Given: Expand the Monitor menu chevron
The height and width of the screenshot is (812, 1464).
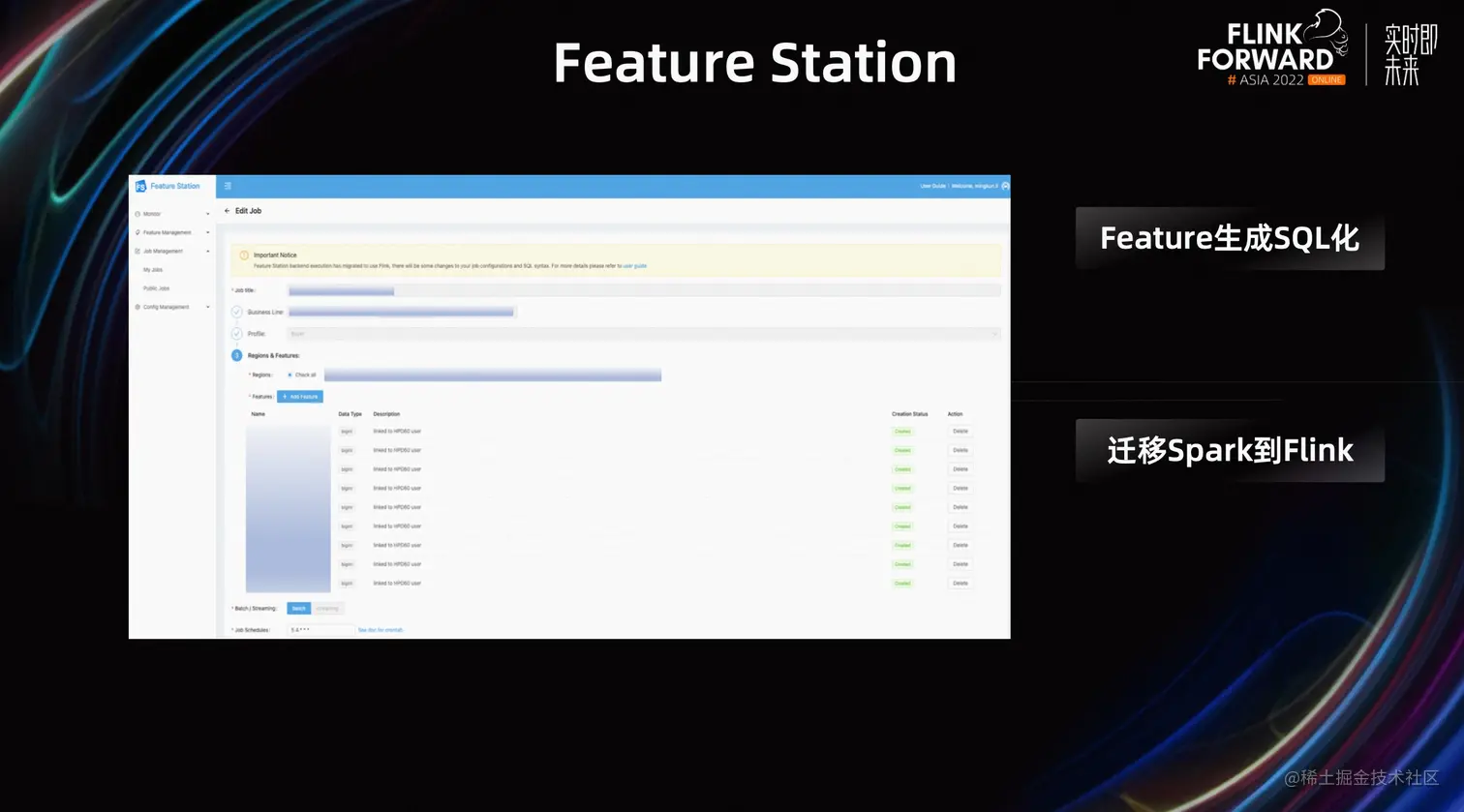Looking at the screenshot, I should point(207,214).
